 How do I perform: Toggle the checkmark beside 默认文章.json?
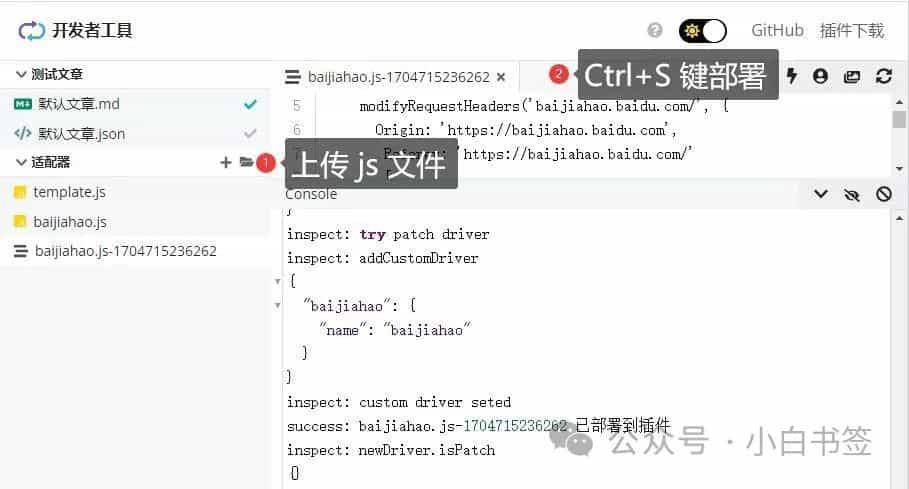click(250, 134)
